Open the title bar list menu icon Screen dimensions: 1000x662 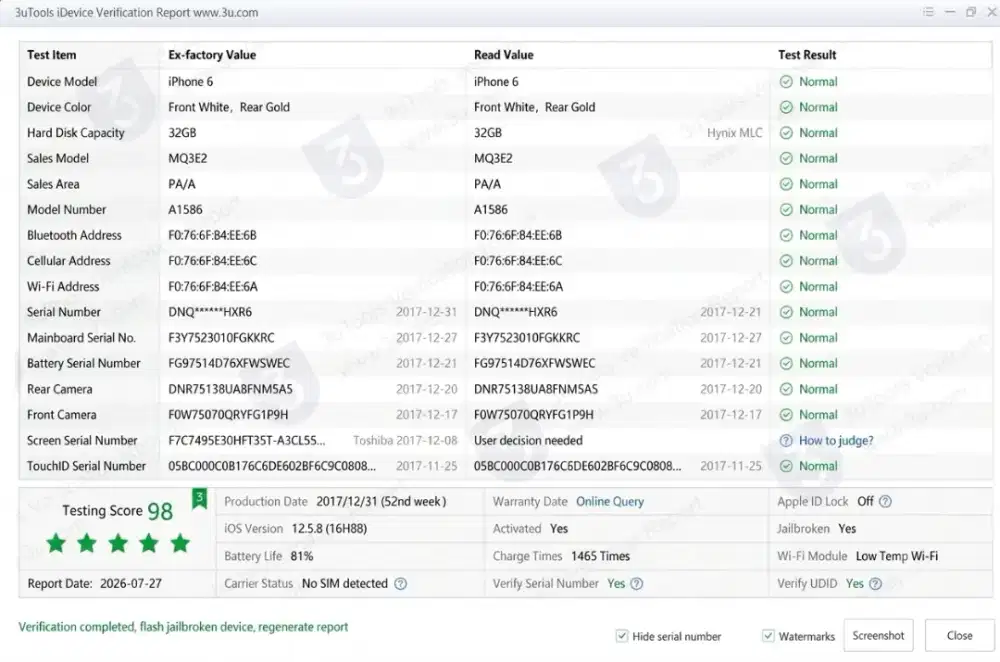(x=928, y=12)
